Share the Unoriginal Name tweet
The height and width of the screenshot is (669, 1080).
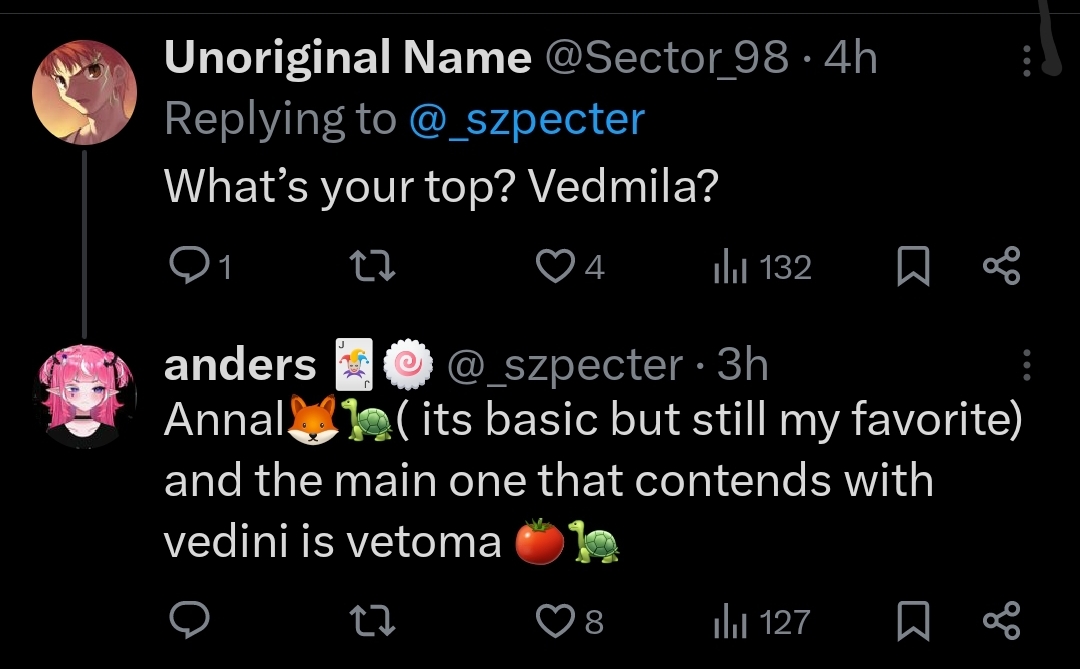[x=1001, y=266]
